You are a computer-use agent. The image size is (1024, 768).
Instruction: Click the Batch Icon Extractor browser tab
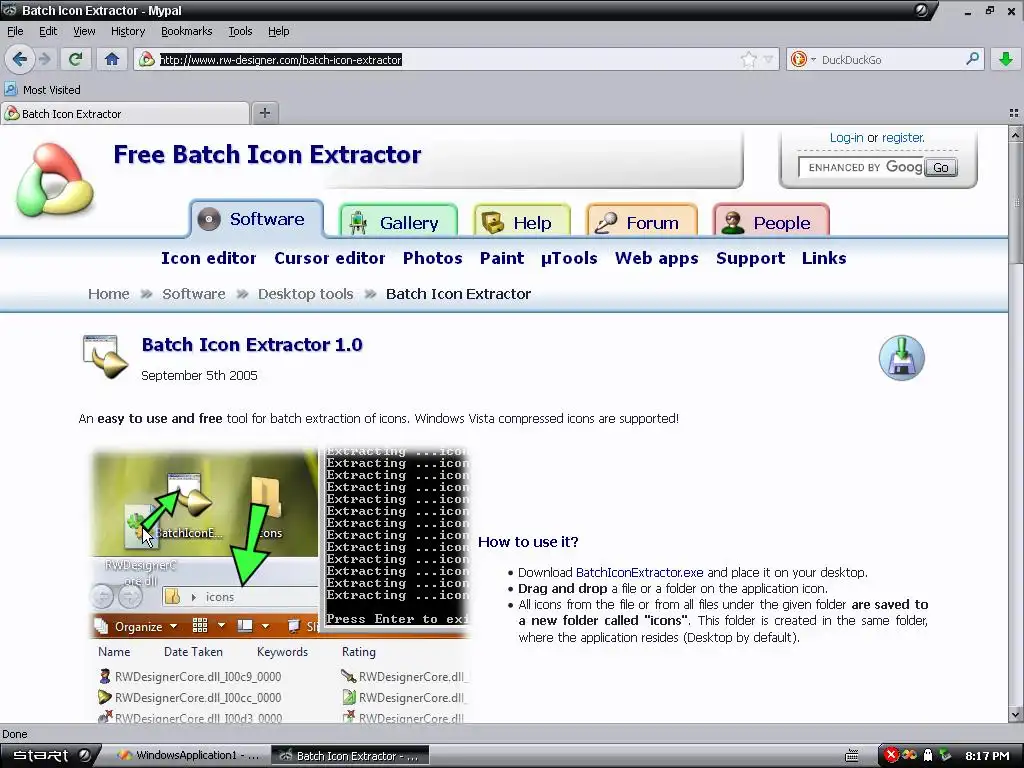pos(125,114)
